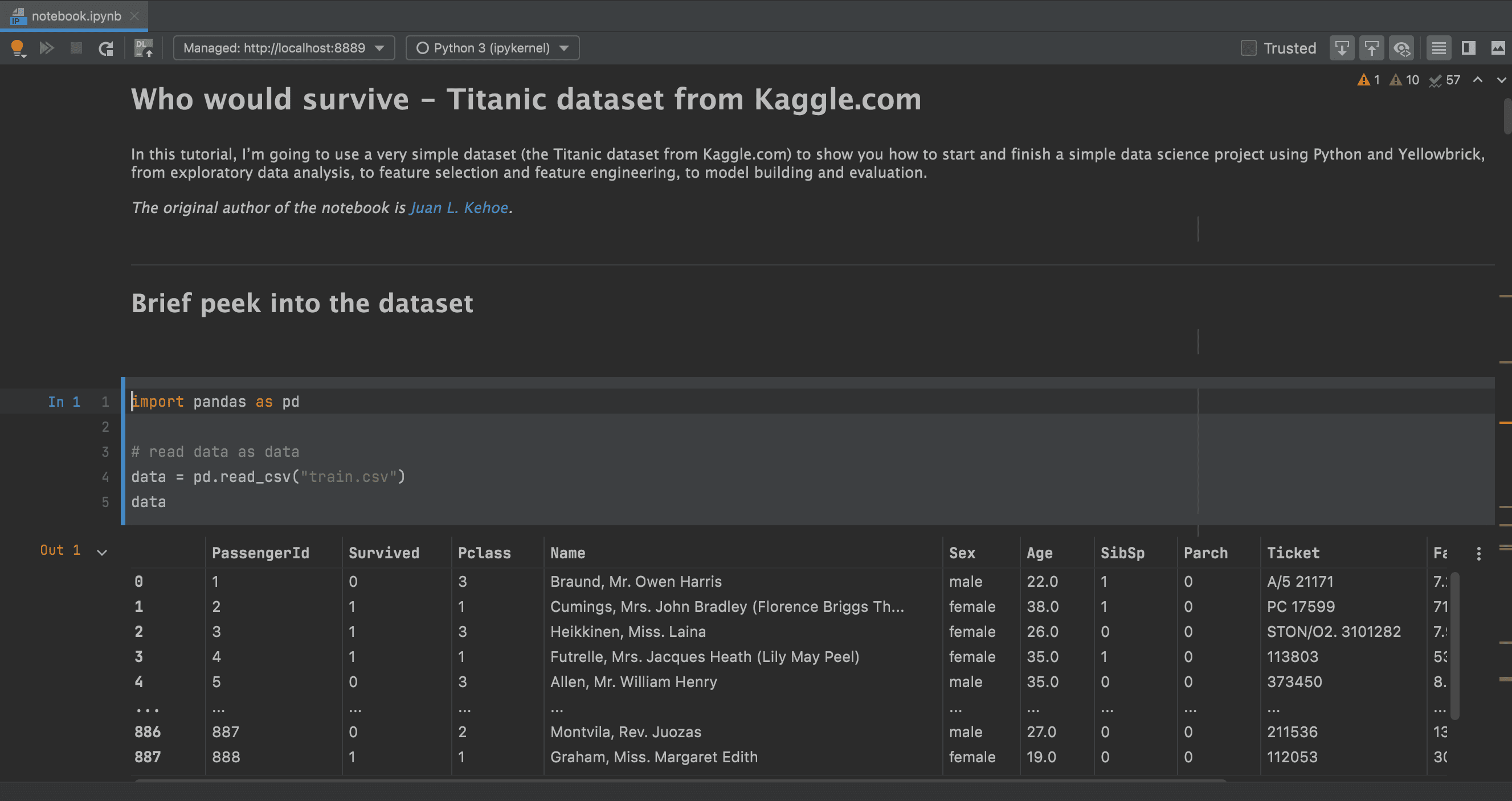Run all cells with double-arrow icon

point(47,48)
